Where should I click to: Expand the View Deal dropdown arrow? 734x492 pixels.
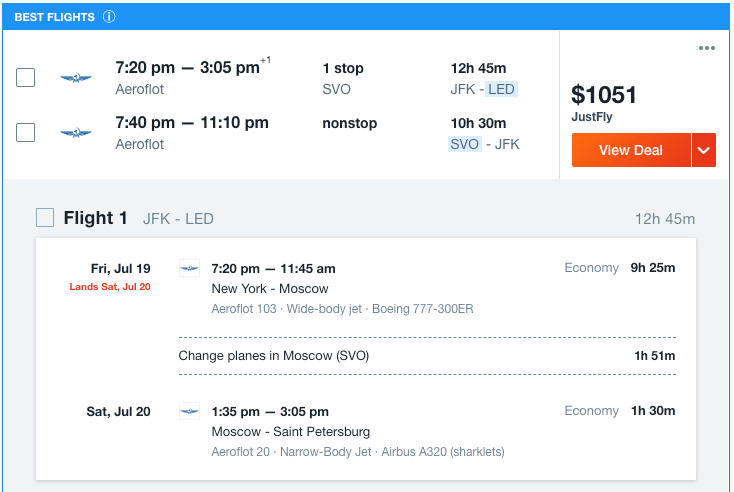704,150
